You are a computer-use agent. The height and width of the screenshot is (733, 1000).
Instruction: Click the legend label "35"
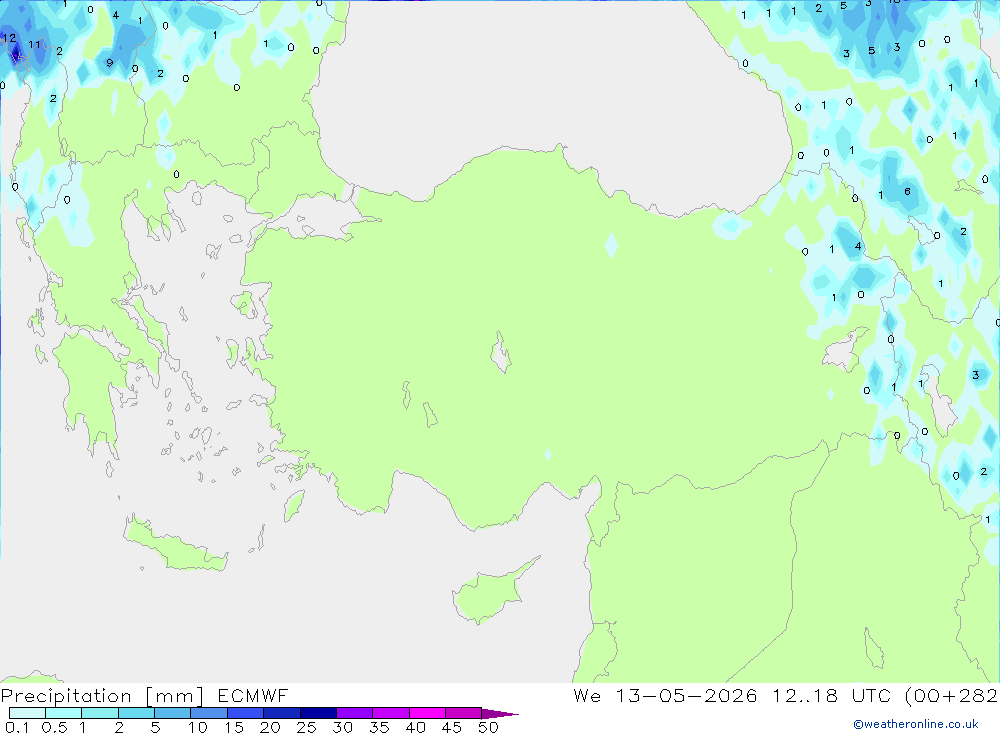click(x=379, y=727)
